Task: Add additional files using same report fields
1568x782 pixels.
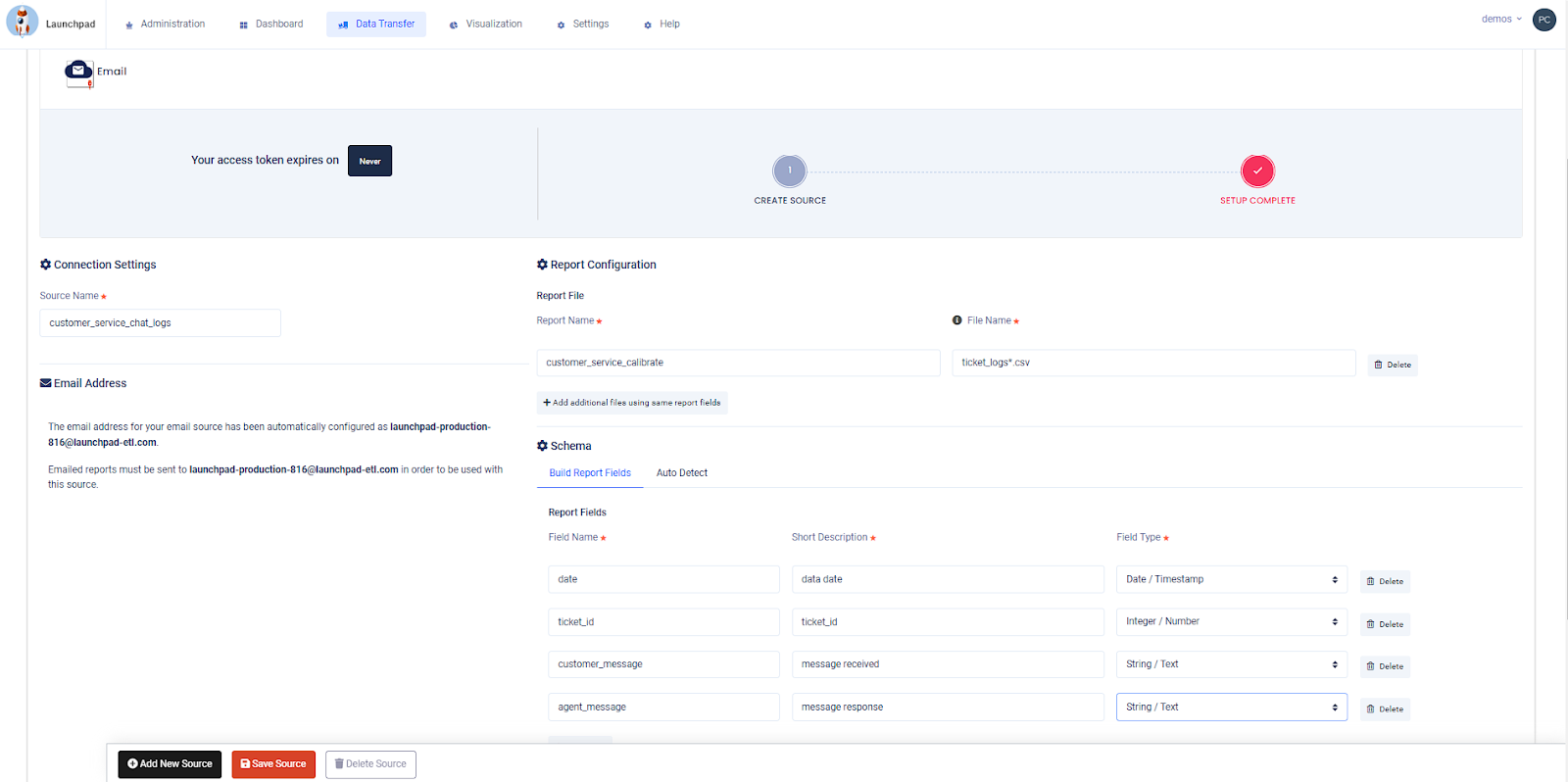Action: [632, 403]
